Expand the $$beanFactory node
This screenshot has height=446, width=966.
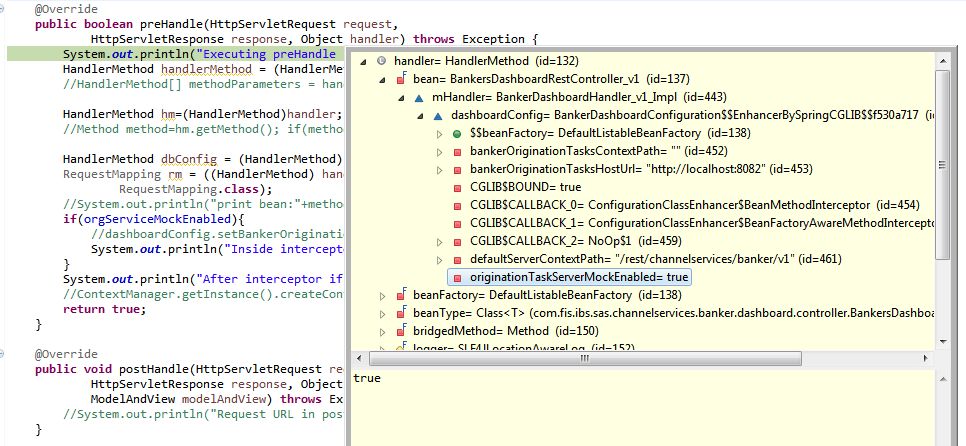439,133
